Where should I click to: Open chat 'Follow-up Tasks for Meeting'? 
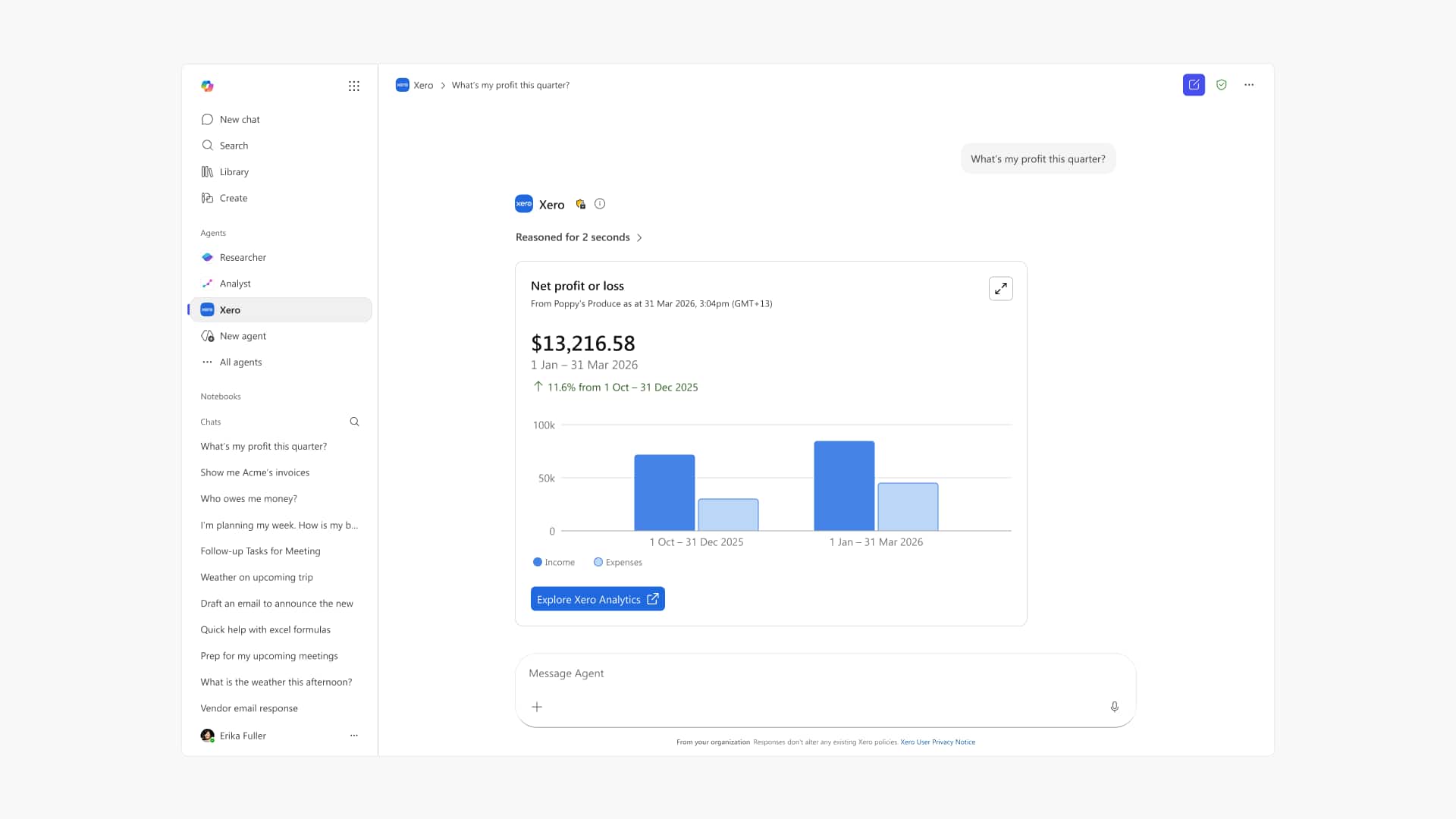260,551
